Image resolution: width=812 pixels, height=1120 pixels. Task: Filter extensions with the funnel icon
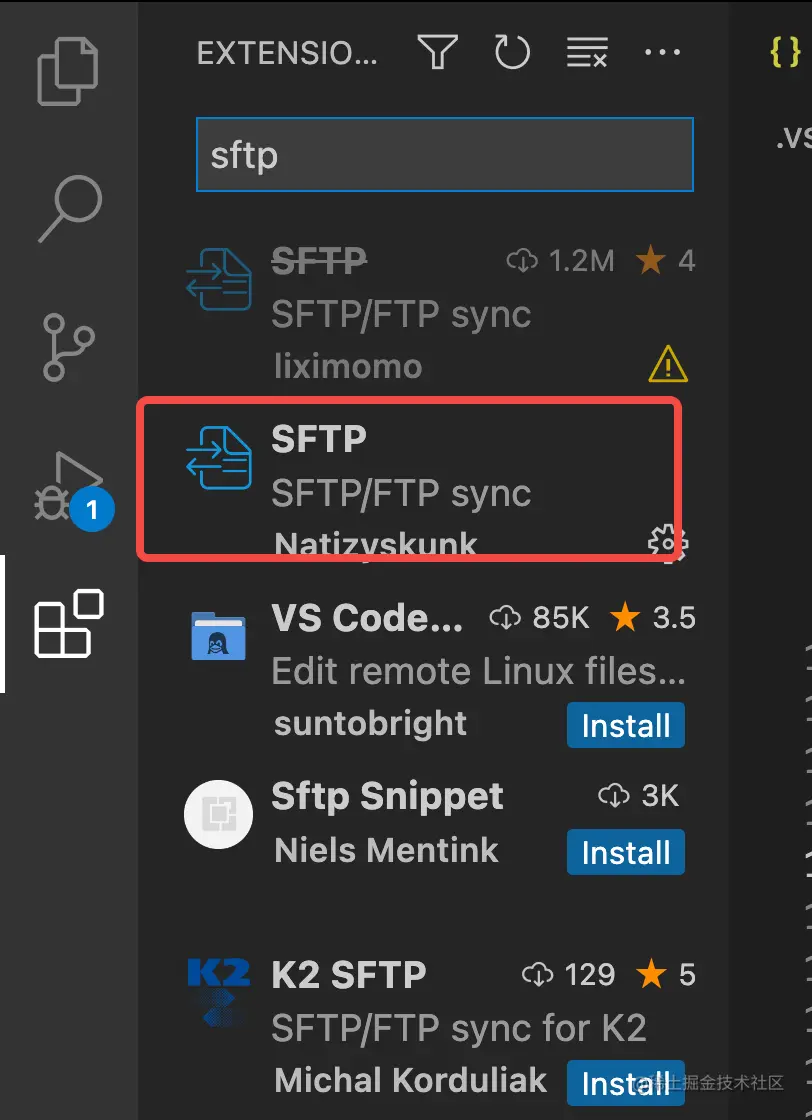tap(437, 52)
